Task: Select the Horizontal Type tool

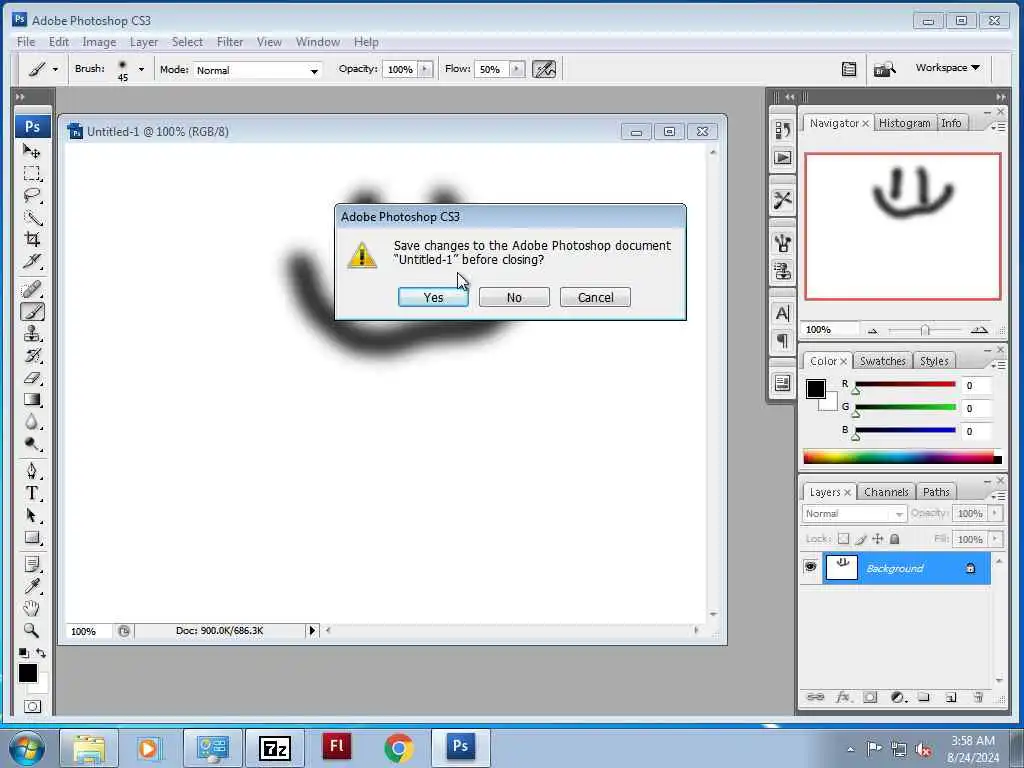Action: (x=31, y=493)
